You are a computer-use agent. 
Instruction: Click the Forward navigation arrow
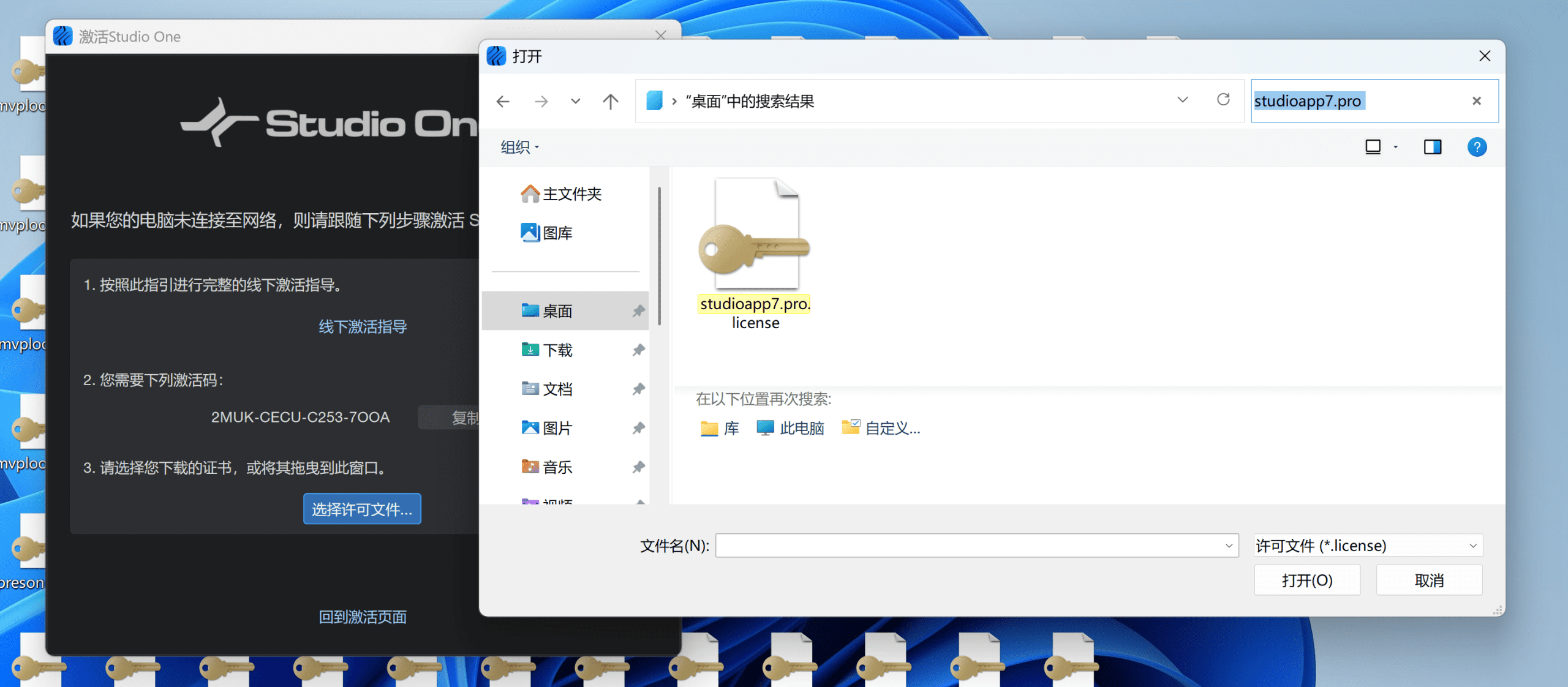[541, 101]
